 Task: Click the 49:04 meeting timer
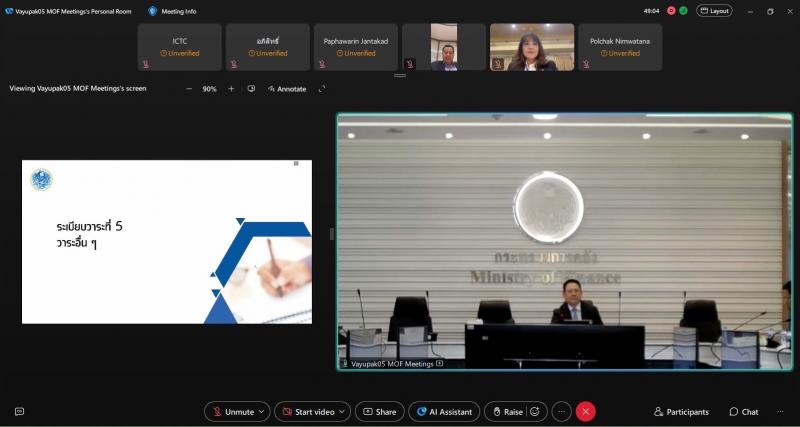click(652, 11)
